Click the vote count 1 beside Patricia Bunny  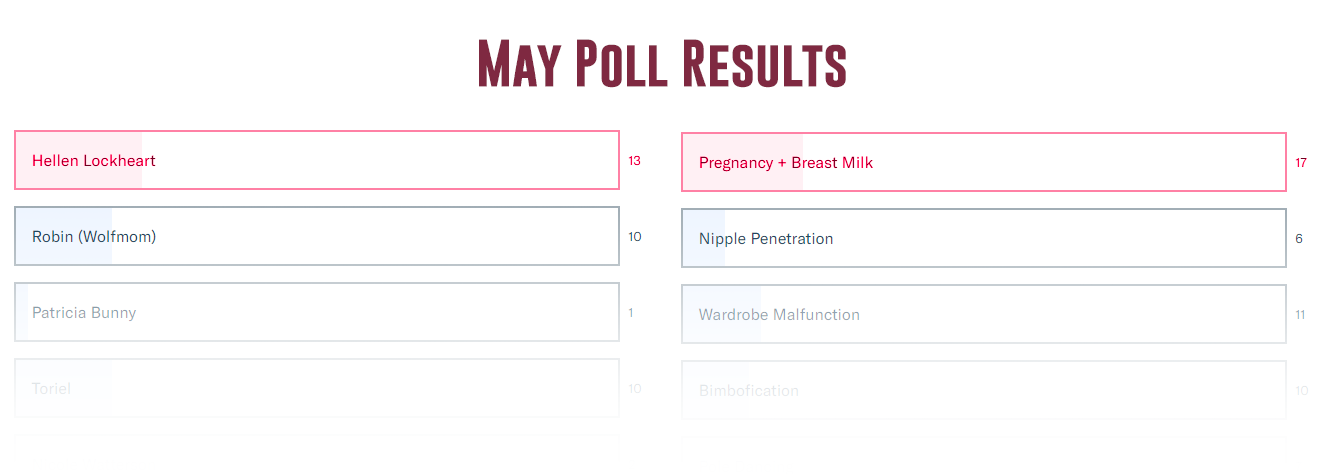631,312
